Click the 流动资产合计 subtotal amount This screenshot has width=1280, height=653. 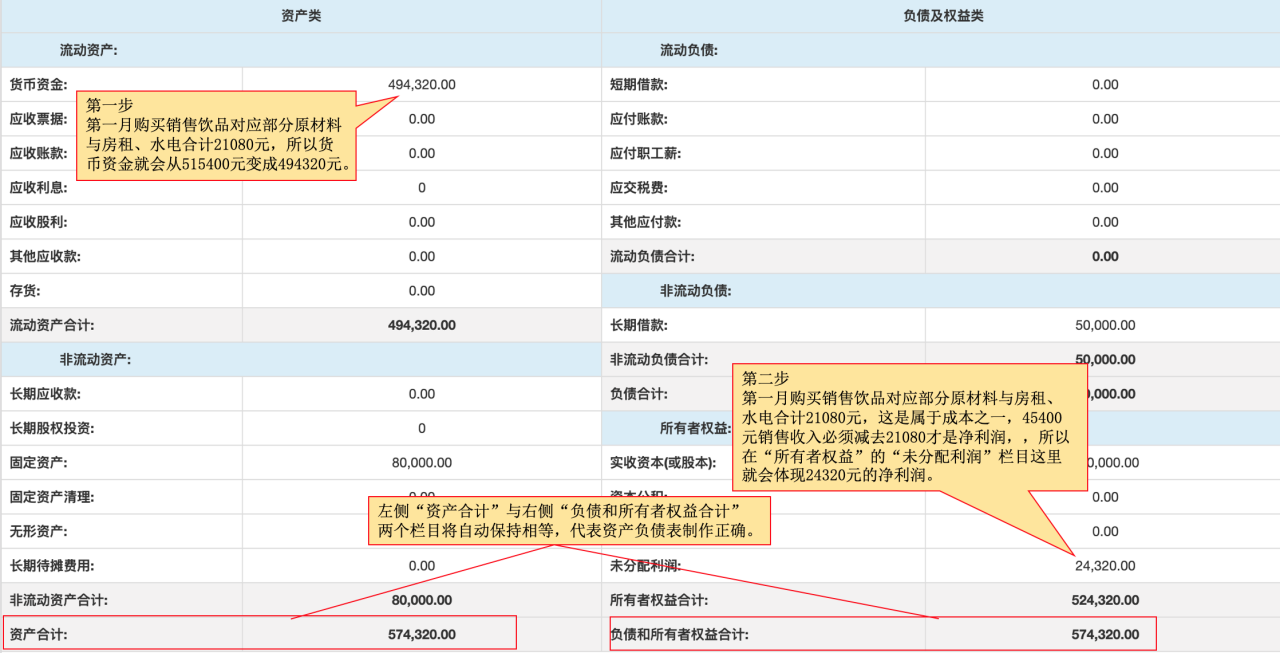(421, 325)
